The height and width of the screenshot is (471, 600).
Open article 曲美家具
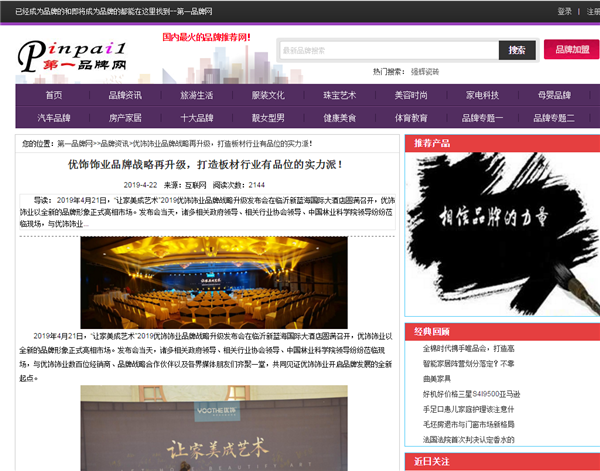point(437,379)
